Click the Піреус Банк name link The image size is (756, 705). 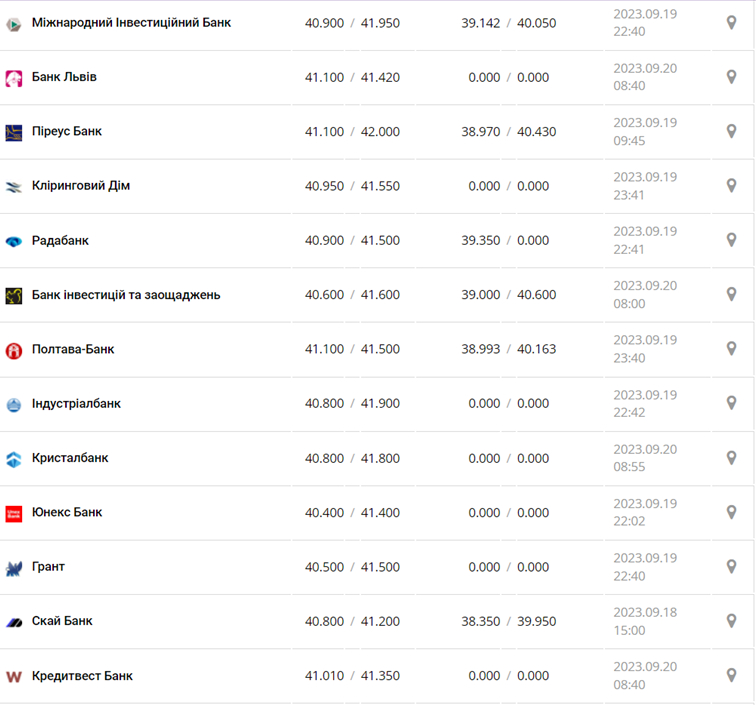[x=67, y=131]
